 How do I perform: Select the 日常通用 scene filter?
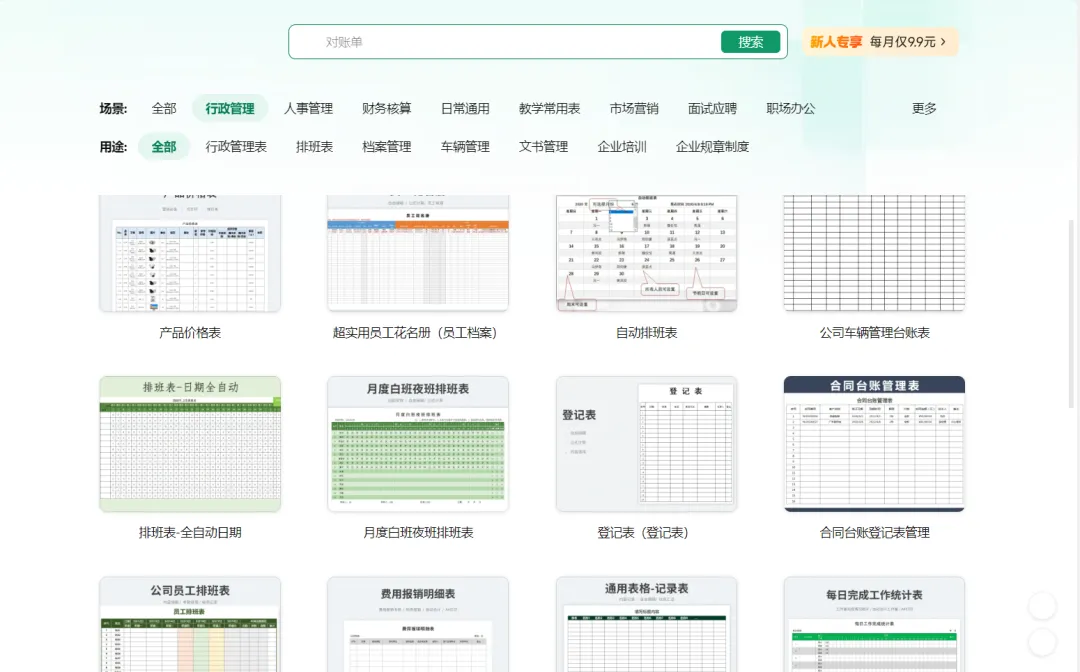[x=465, y=109]
